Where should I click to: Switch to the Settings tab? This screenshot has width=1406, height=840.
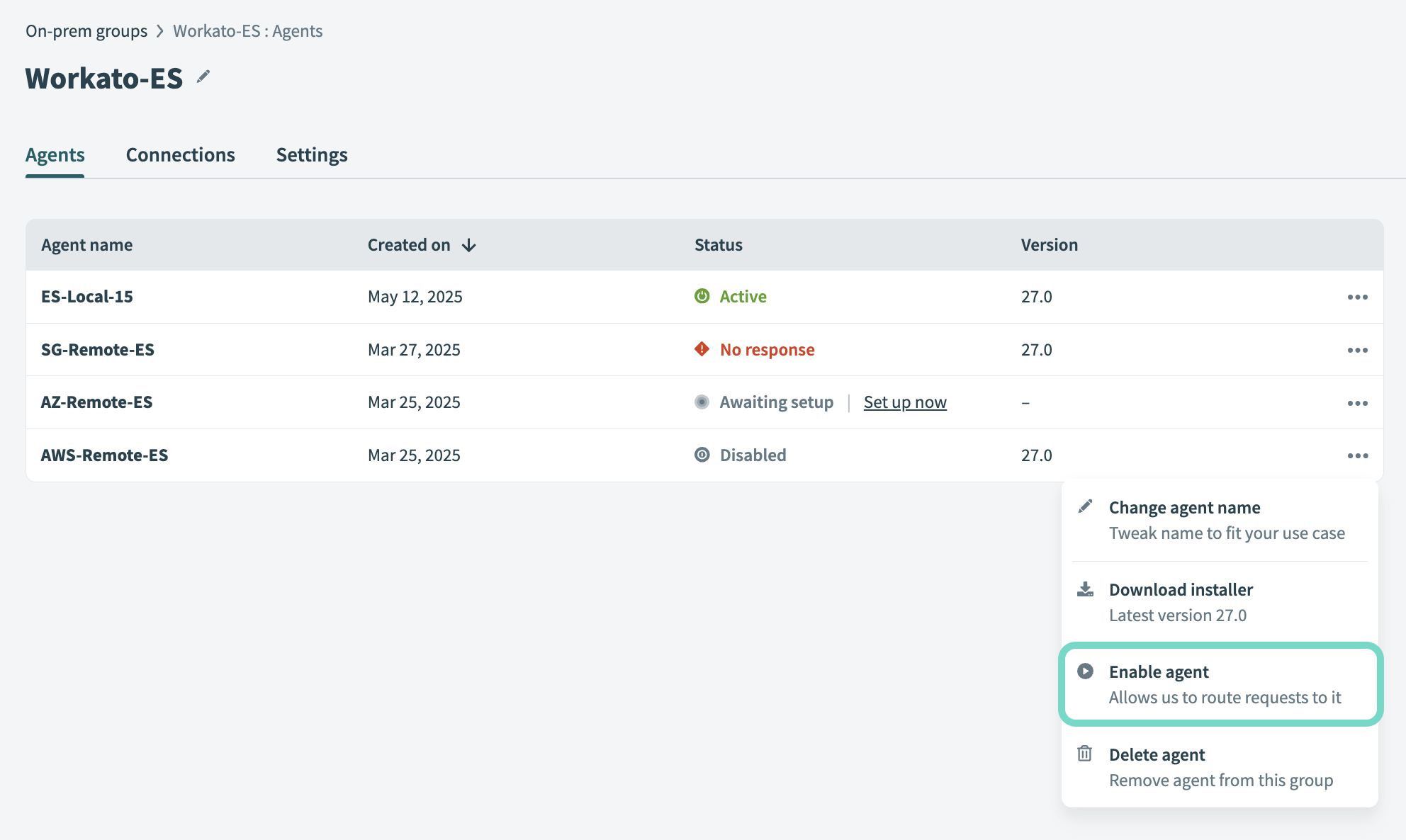coord(312,155)
